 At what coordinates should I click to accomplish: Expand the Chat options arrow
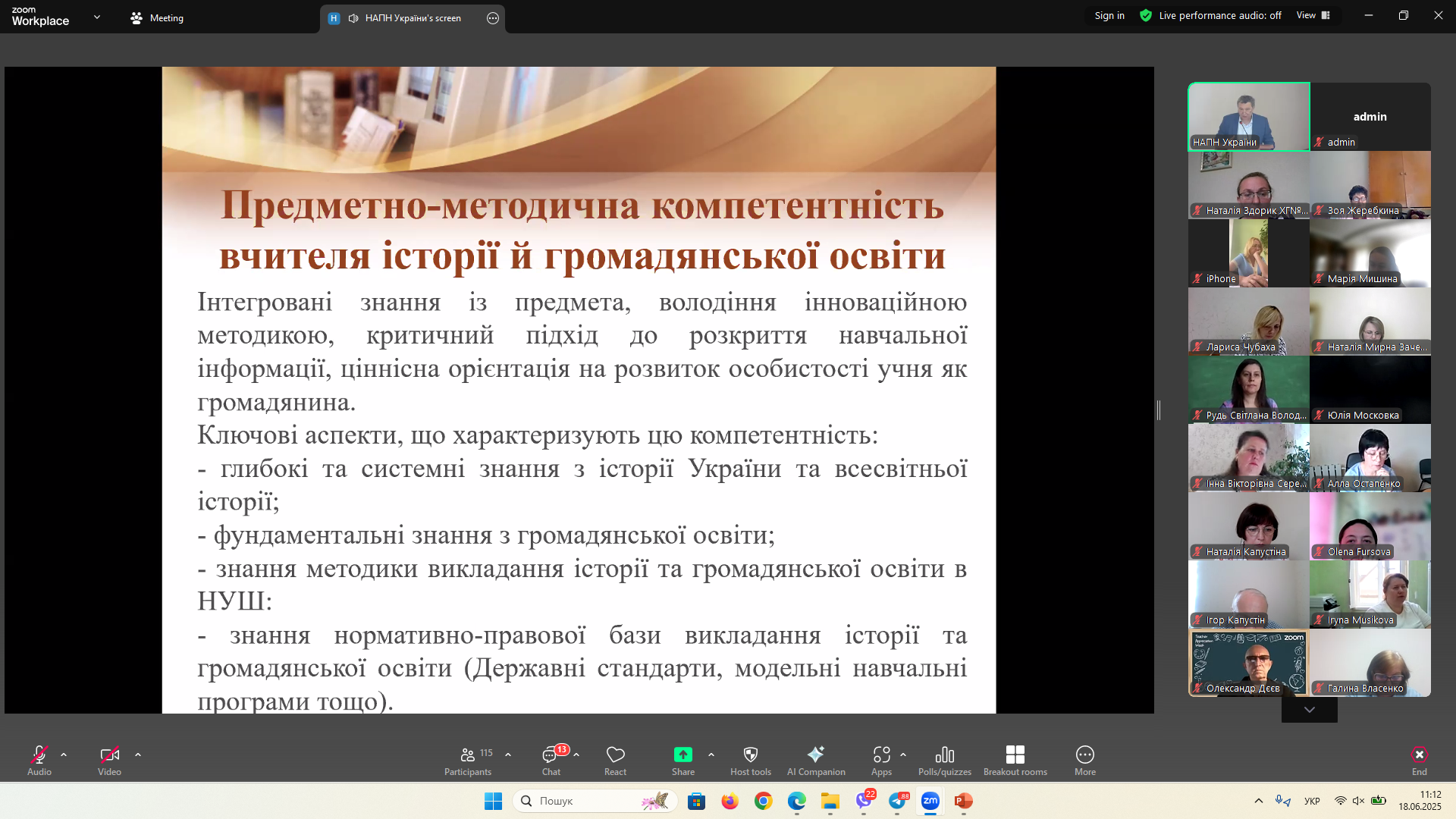click(x=576, y=755)
